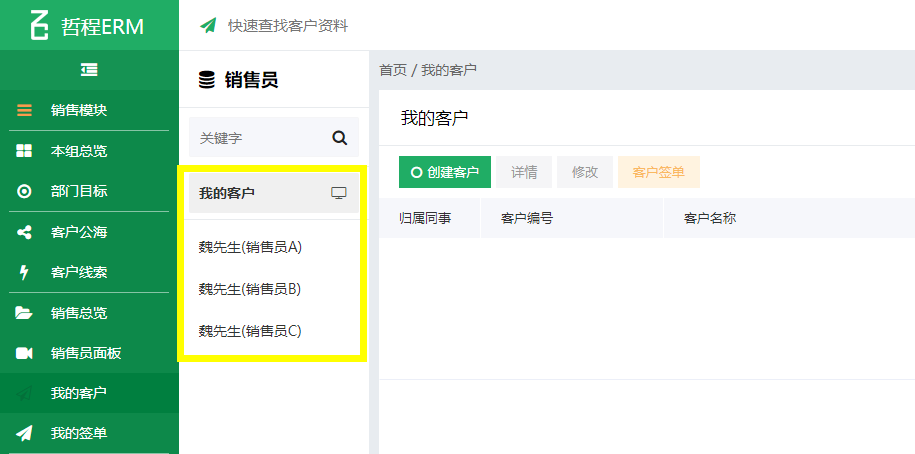
Task: Click the 客户线索 lightning icon
Action: click(x=24, y=273)
